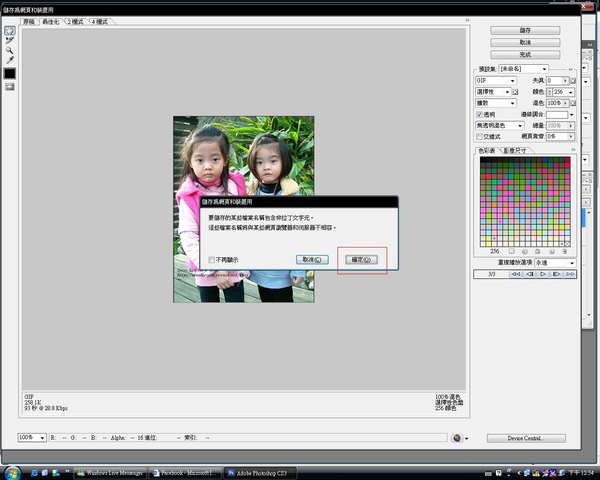Switch to the 原稿 tab
Viewport: 600px width, 480px height.
click(x=29, y=22)
